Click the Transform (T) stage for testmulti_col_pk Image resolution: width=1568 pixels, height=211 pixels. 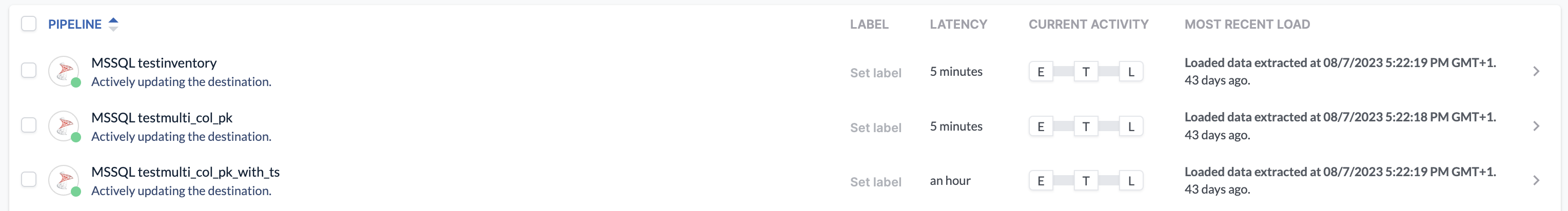click(x=1085, y=126)
